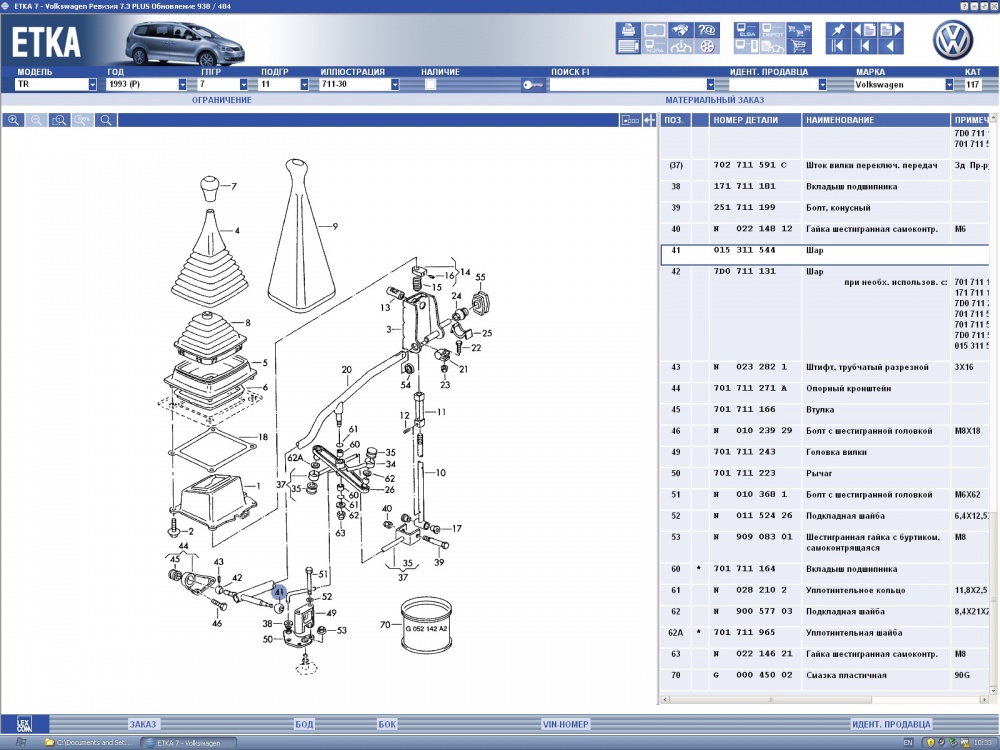
Task: Toggle the НАЛИЧИЕ checkbox
Action: click(430, 85)
